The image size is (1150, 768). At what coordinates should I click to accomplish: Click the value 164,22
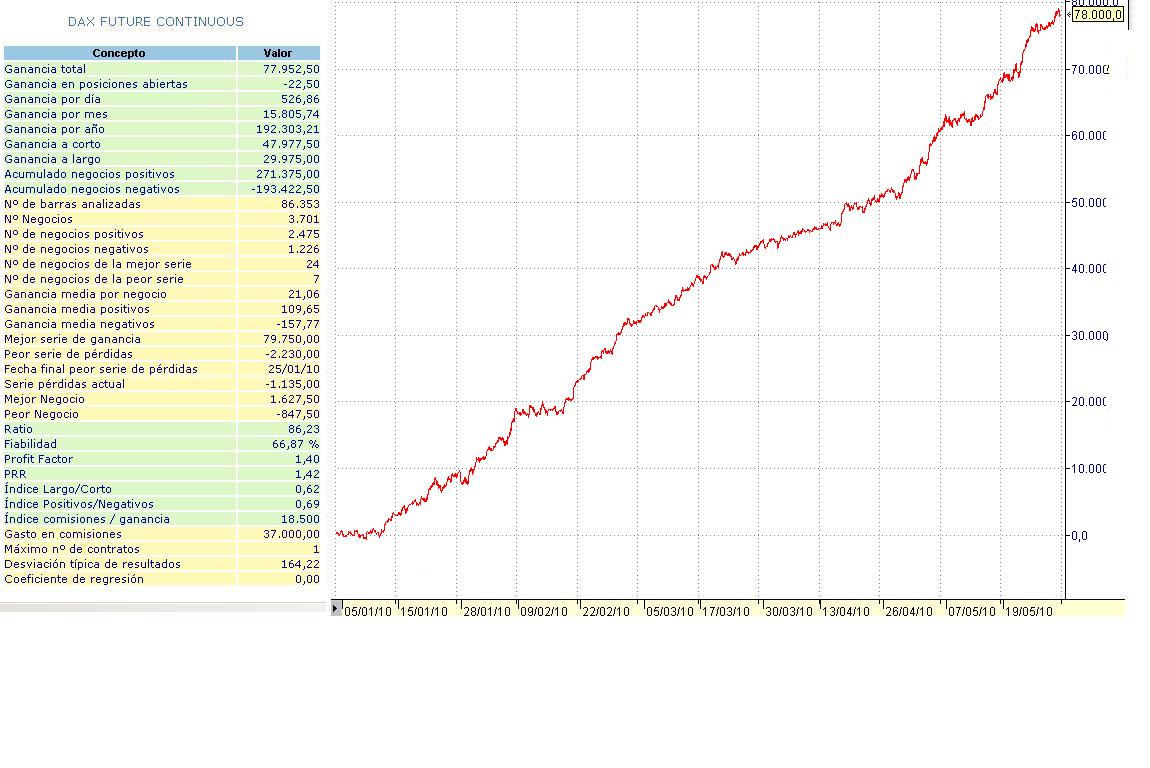point(300,564)
